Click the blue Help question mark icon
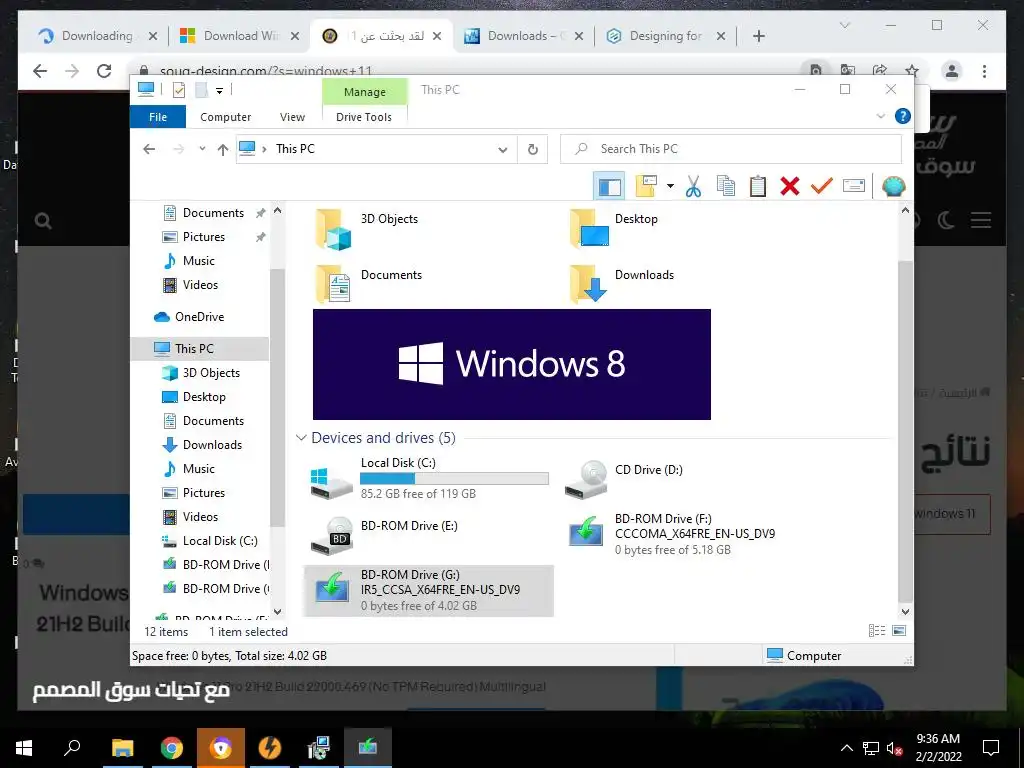Image resolution: width=1024 pixels, height=768 pixels. (x=903, y=116)
